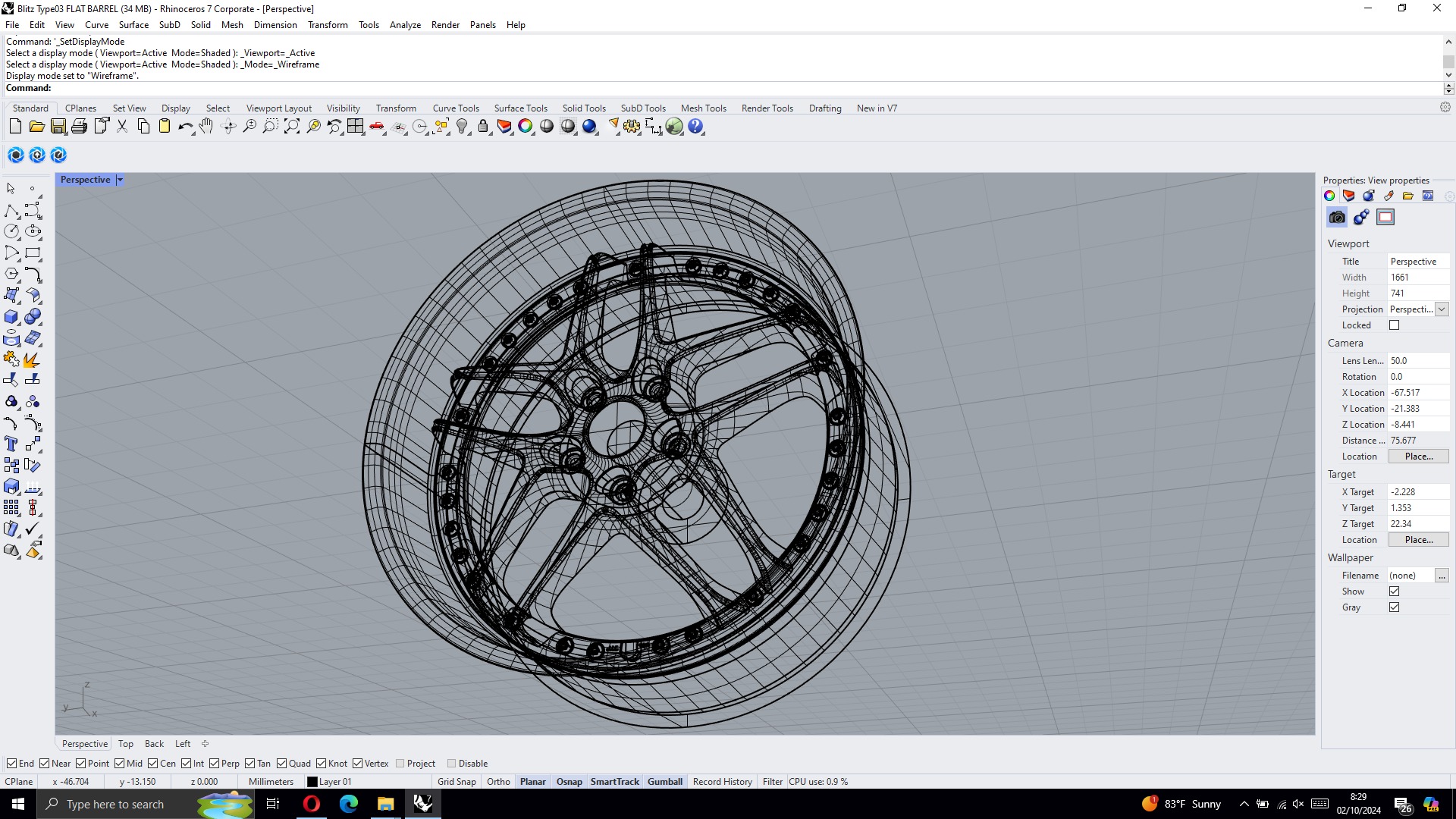Expand the Projection dropdown
This screenshot has width=1456, height=819.
[x=1442, y=309]
